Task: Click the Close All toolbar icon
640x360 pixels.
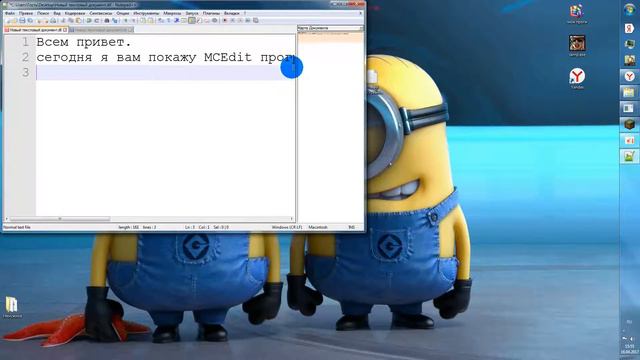Action: tap(46, 20)
